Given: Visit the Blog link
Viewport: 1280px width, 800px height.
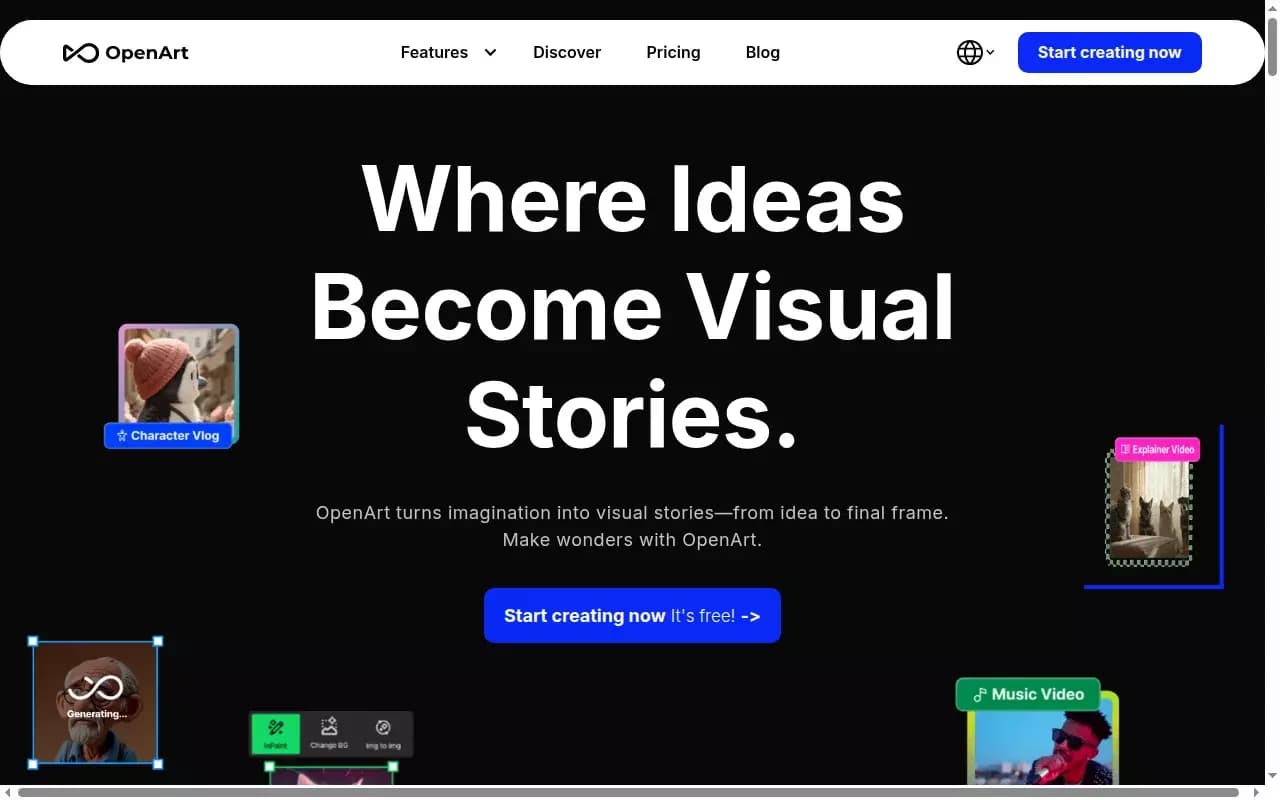Looking at the screenshot, I should click(x=763, y=53).
